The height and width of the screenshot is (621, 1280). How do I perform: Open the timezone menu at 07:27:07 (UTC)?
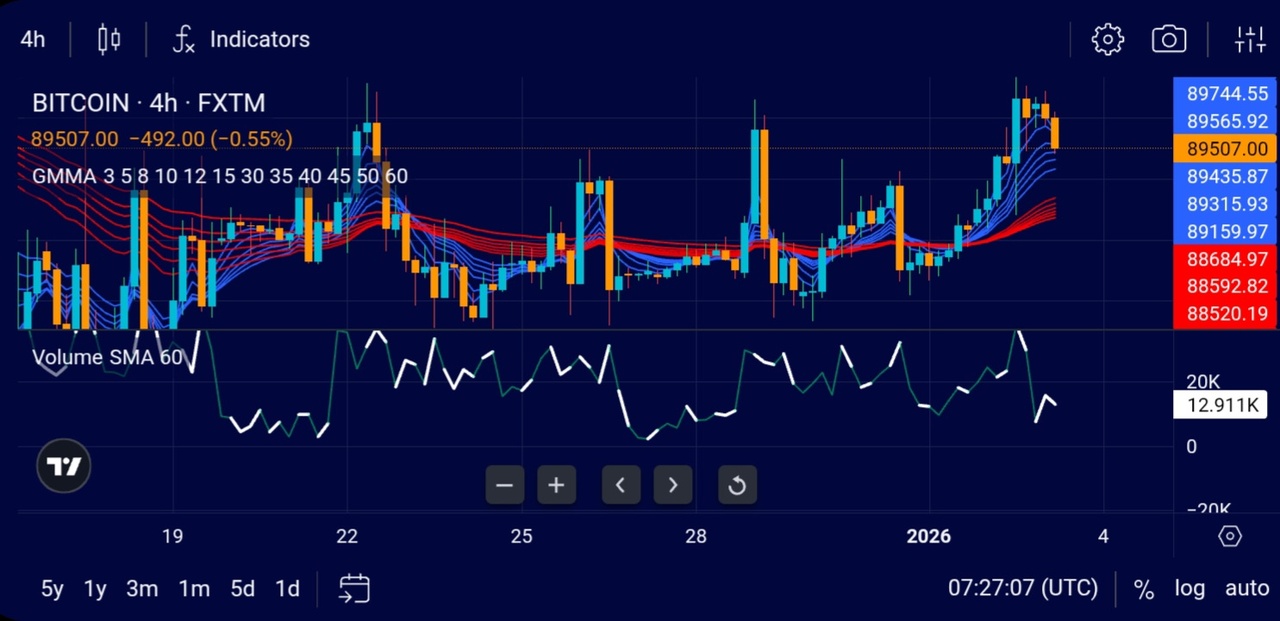click(x=1022, y=588)
